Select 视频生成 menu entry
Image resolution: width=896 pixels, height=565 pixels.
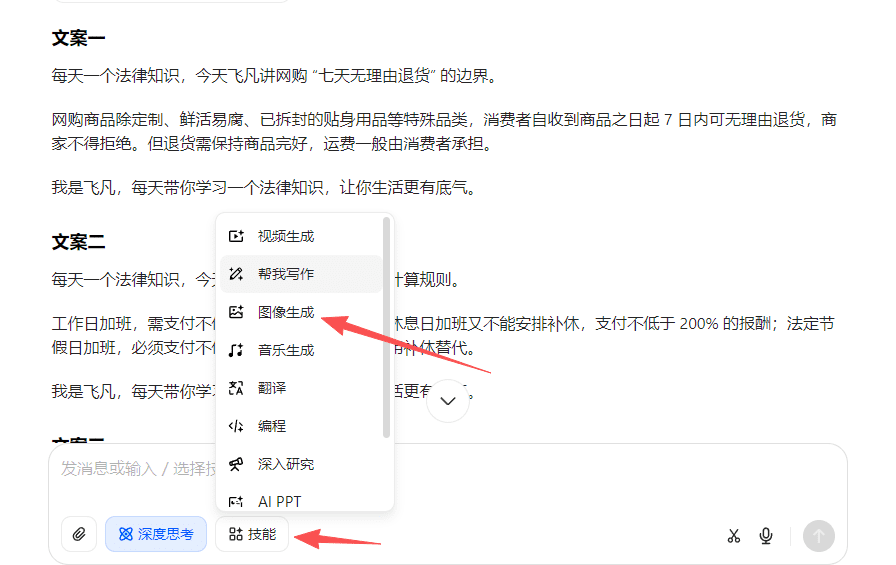tap(285, 237)
